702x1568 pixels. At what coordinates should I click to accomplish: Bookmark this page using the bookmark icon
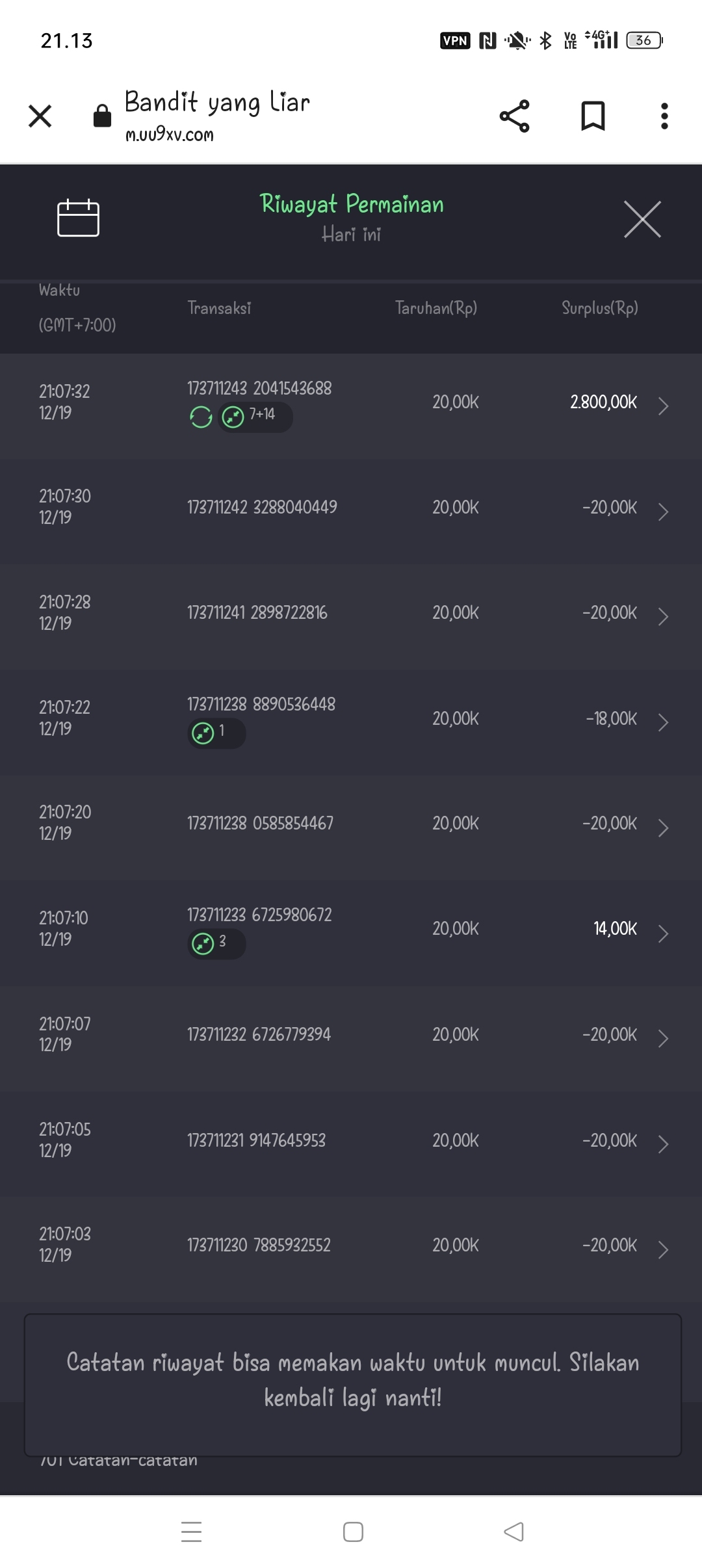(592, 116)
